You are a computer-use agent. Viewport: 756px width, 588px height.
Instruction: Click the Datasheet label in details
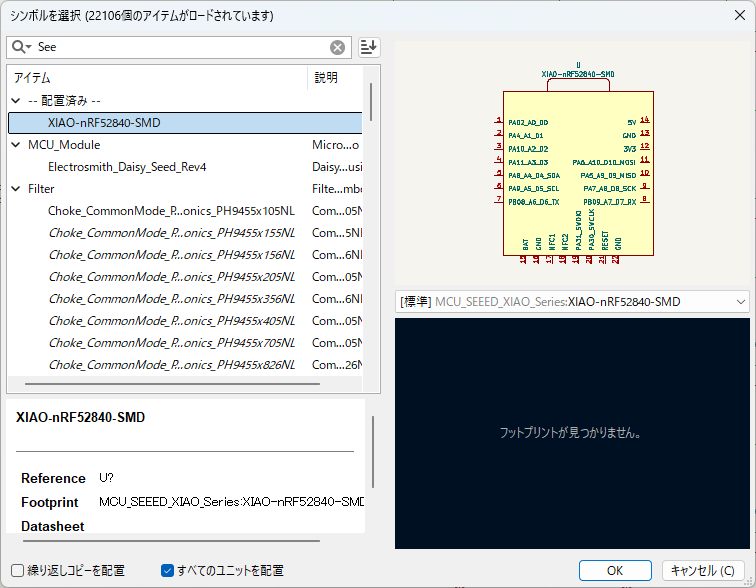pos(53,526)
